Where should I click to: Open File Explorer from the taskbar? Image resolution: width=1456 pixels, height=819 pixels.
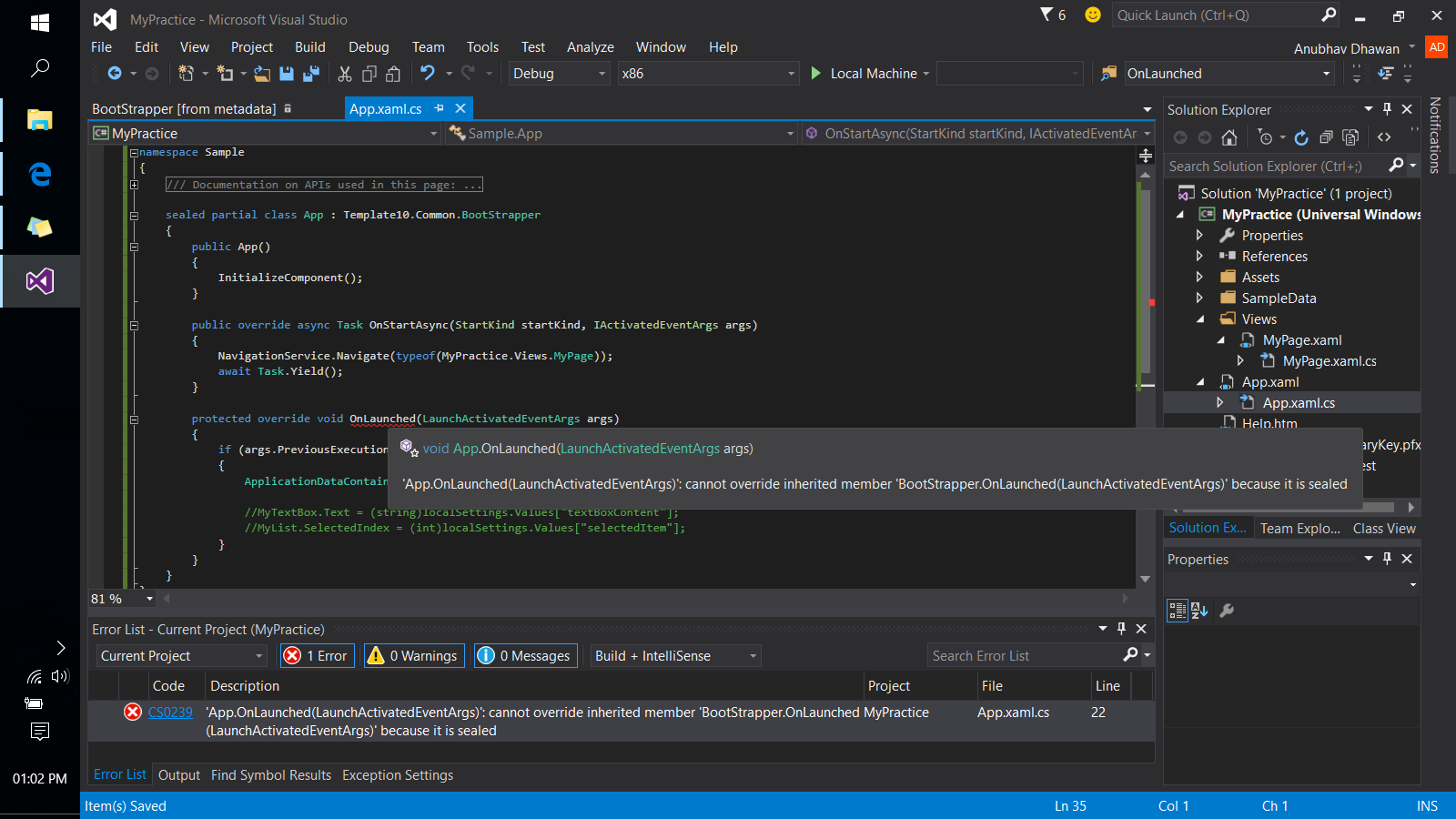coord(40,120)
